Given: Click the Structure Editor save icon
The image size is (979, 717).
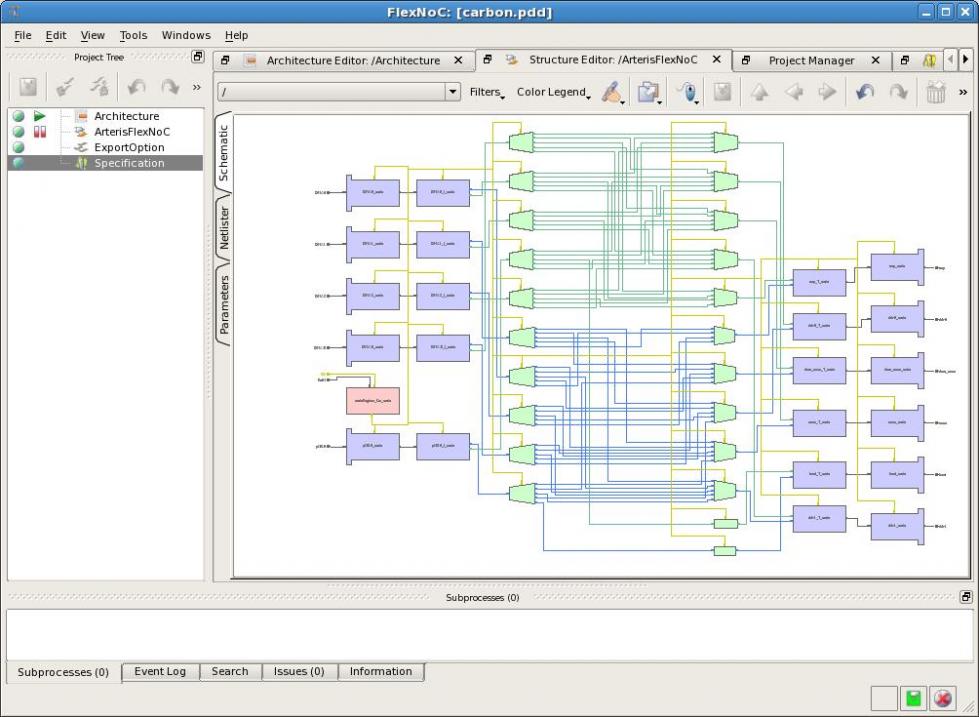Looking at the screenshot, I should (722, 92).
